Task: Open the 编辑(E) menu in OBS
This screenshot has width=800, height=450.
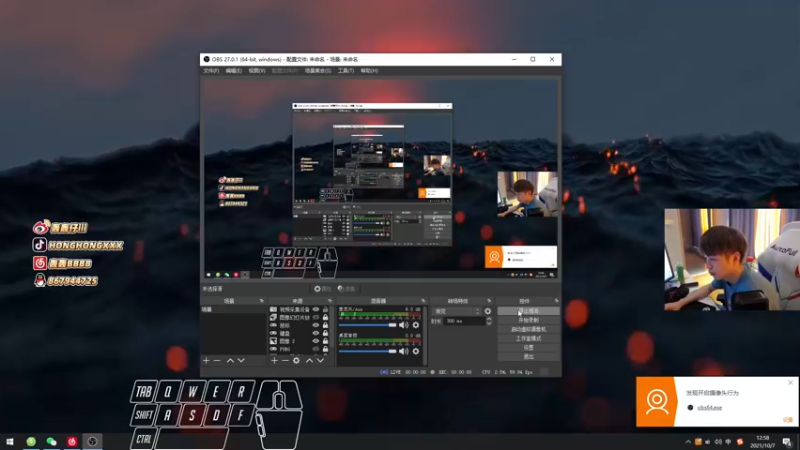Action: point(233,70)
